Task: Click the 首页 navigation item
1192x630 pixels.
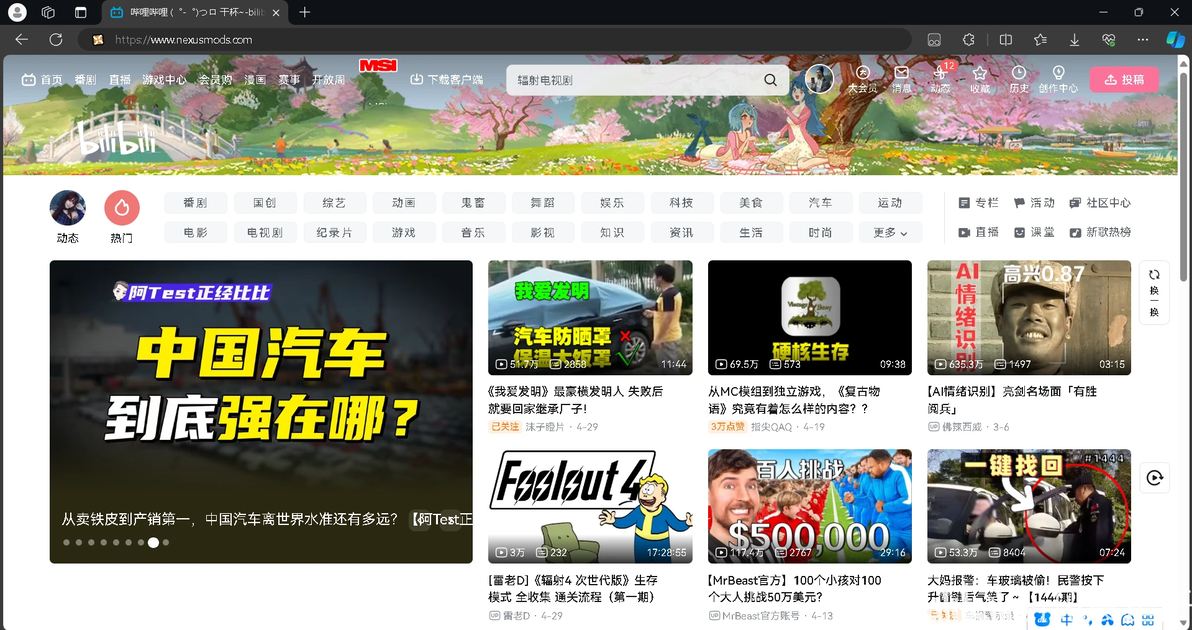Action: coord(42,79)
